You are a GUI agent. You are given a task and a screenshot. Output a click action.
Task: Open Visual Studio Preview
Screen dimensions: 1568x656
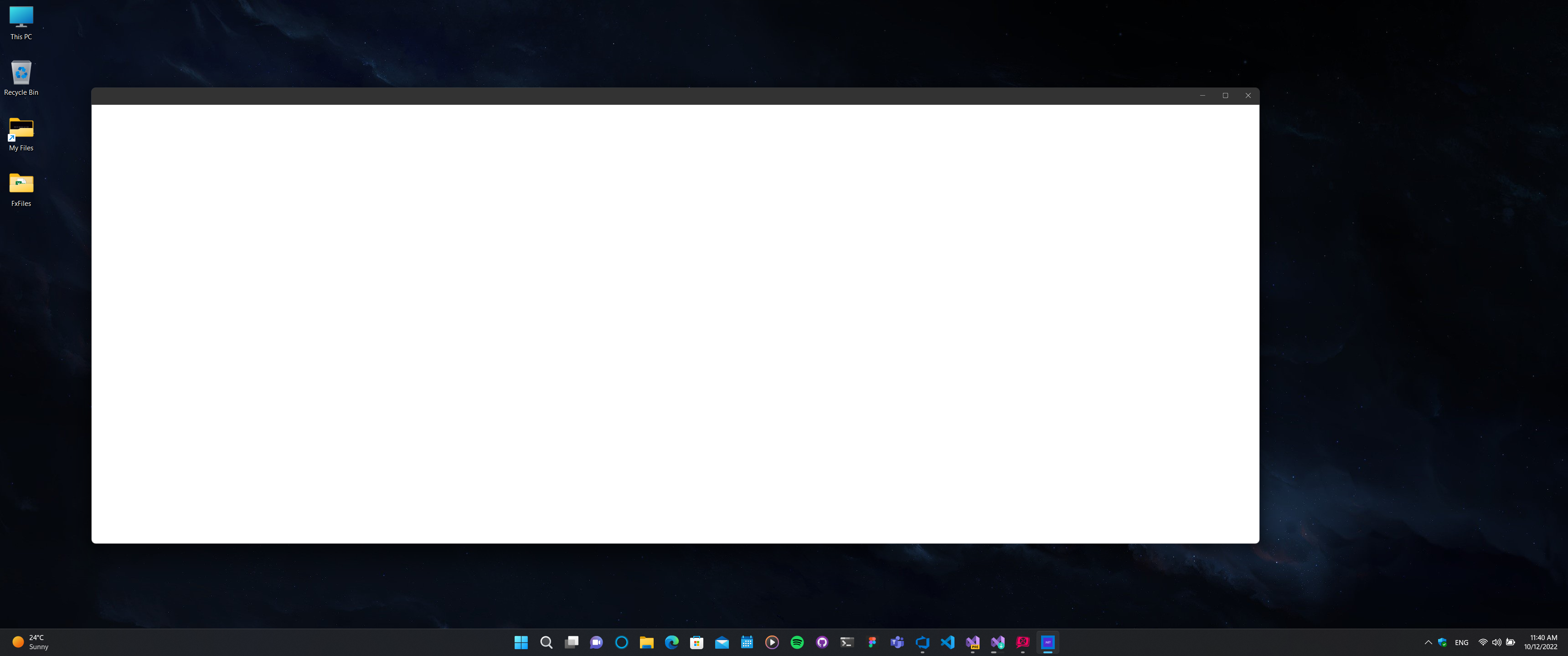(x=972, y=642)
